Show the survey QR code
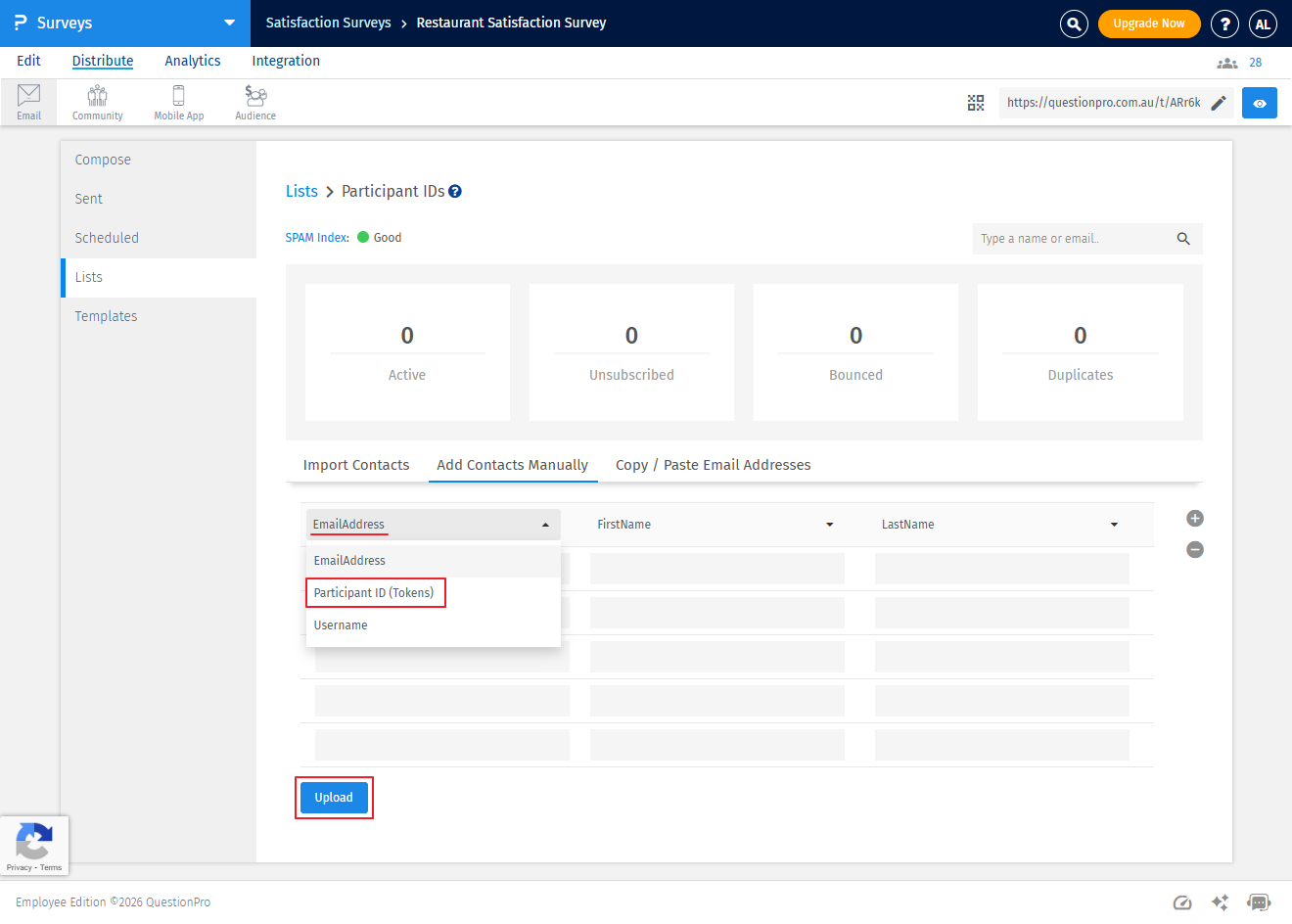 point(976,103)
